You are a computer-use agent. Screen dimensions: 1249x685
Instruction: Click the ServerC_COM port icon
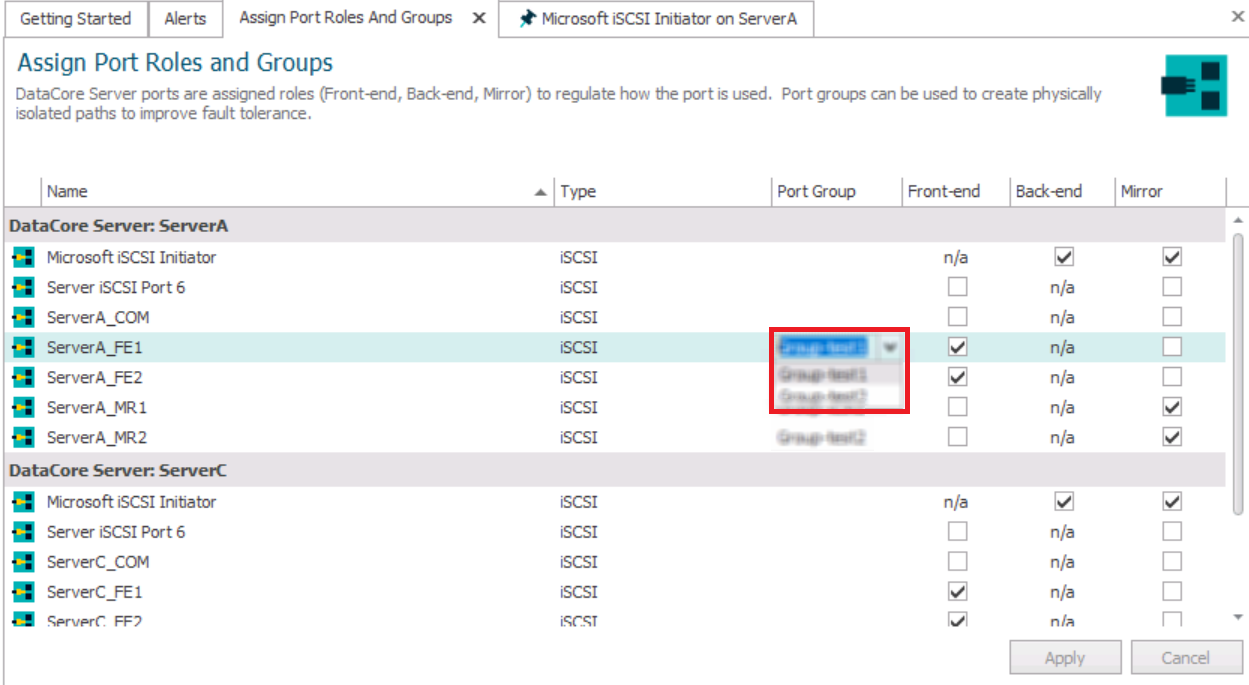(23, 562)
